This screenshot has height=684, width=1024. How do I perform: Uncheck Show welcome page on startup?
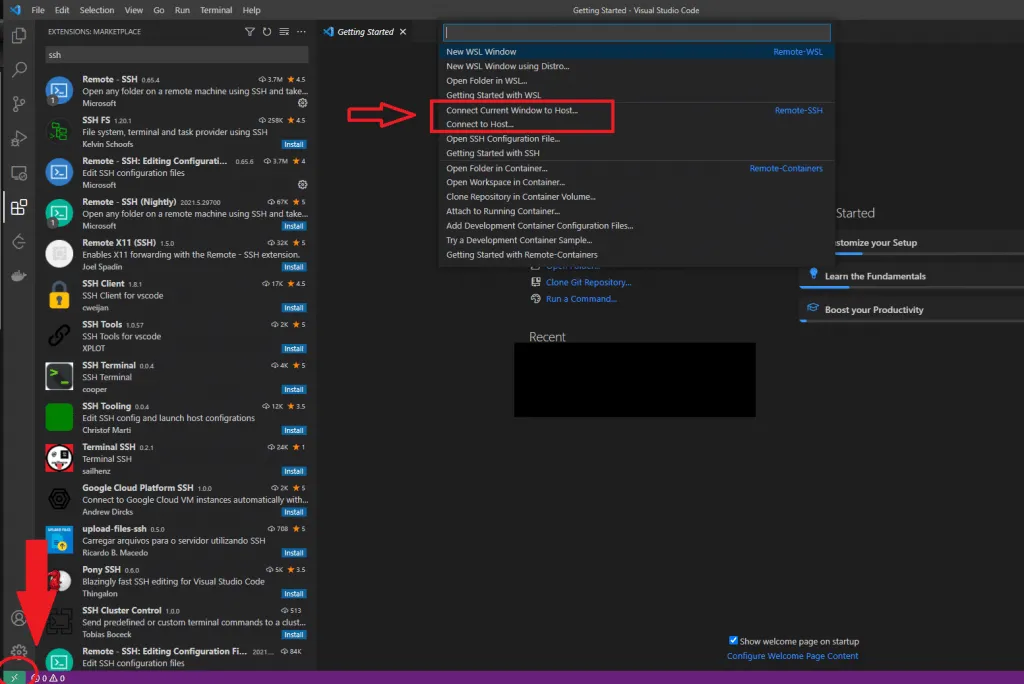coord(733,641)
